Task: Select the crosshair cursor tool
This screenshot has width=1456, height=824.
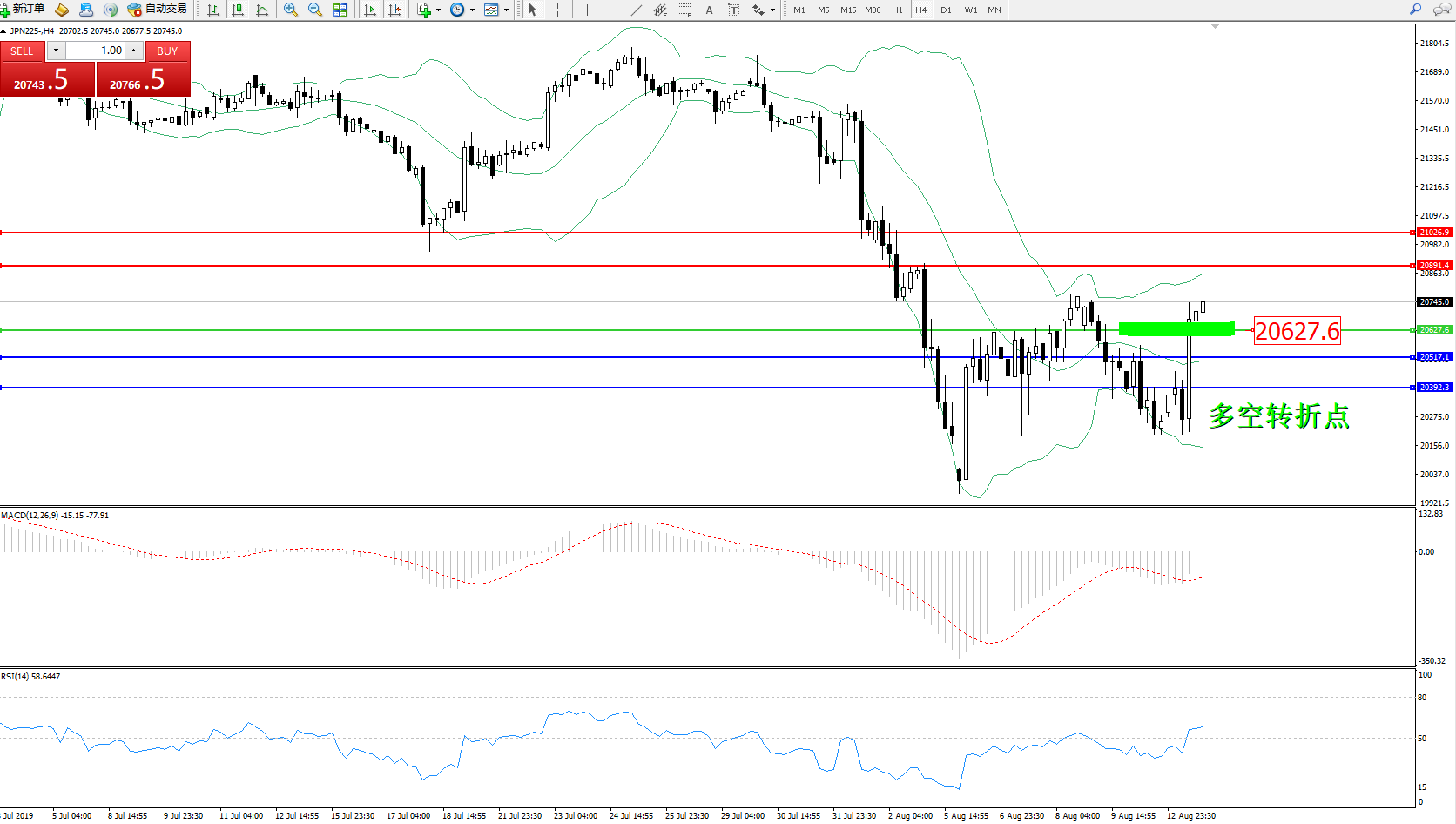Action: [x=557, y=10]
